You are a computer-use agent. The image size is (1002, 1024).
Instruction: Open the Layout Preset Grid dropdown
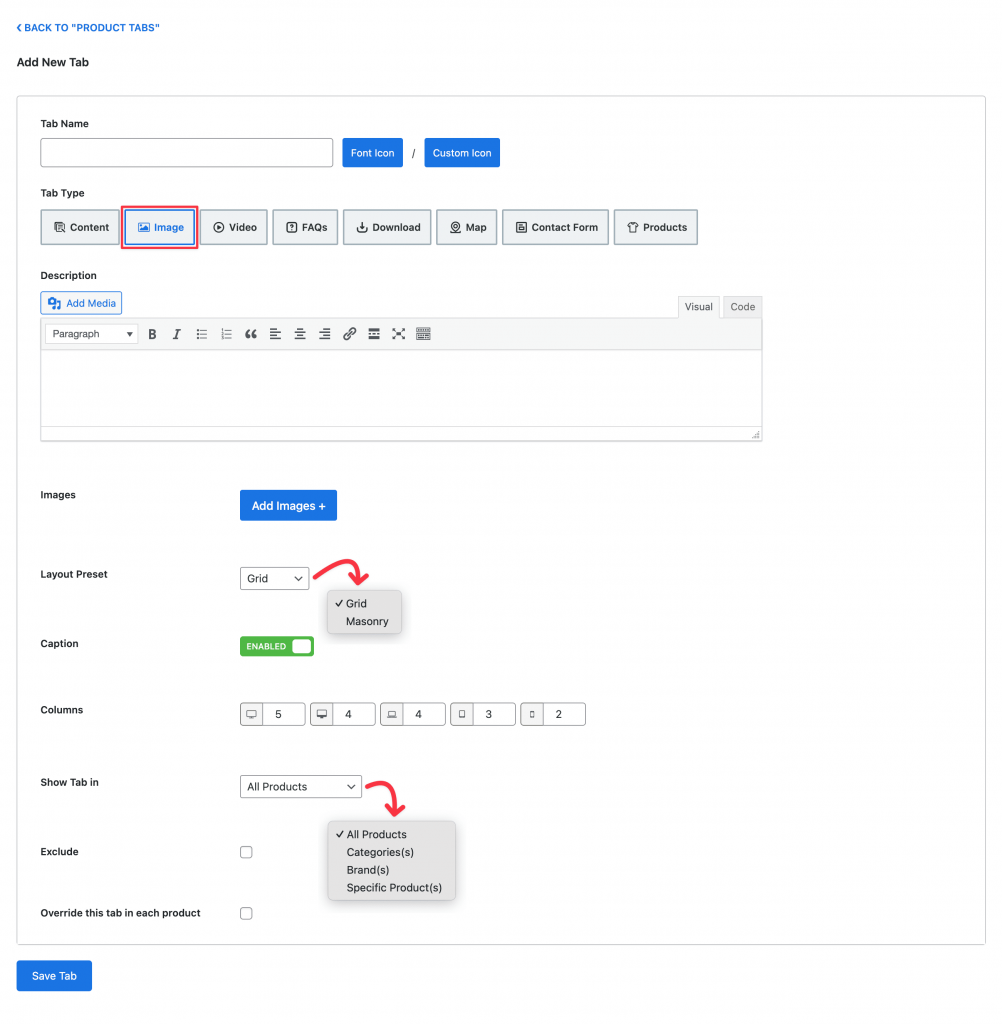(274, 579)
